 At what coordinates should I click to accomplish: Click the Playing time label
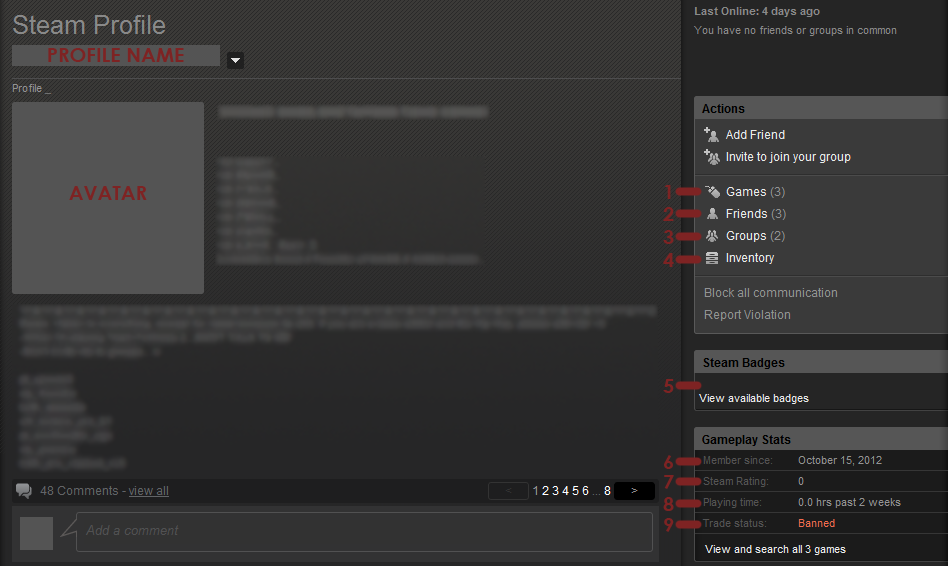tap(732, 503)
